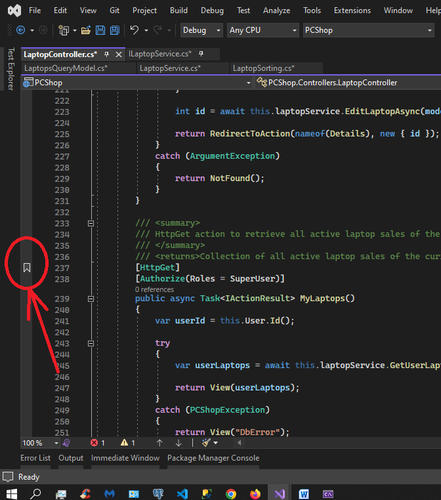Open the Error List panel
Viewport: 441px width, 500px height.
35,458
